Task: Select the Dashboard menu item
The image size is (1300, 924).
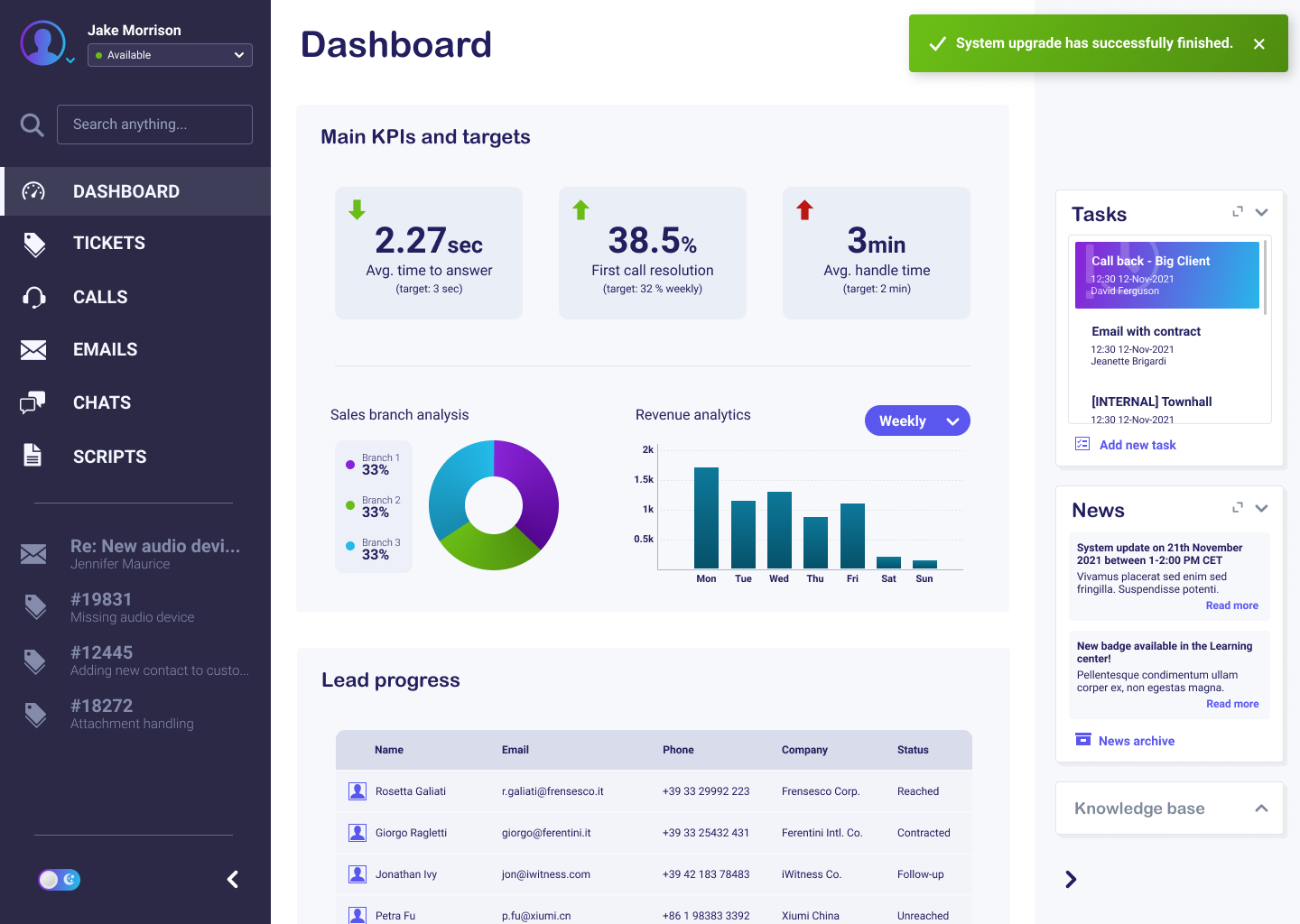Action: point(135,191)
